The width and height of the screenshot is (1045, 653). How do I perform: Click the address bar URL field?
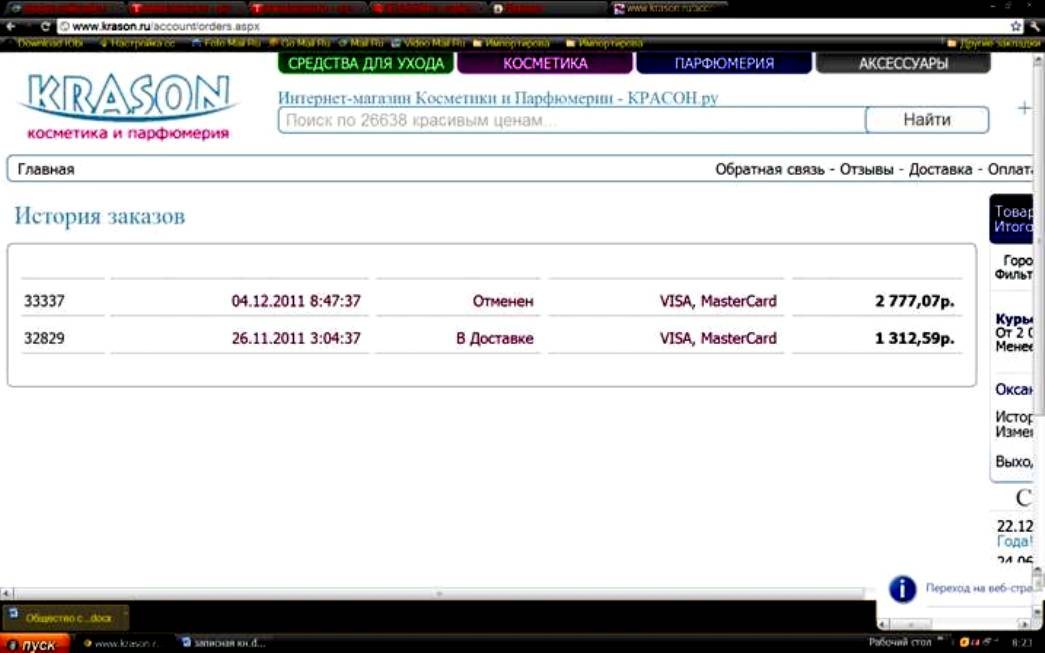[x=533, y=27]
